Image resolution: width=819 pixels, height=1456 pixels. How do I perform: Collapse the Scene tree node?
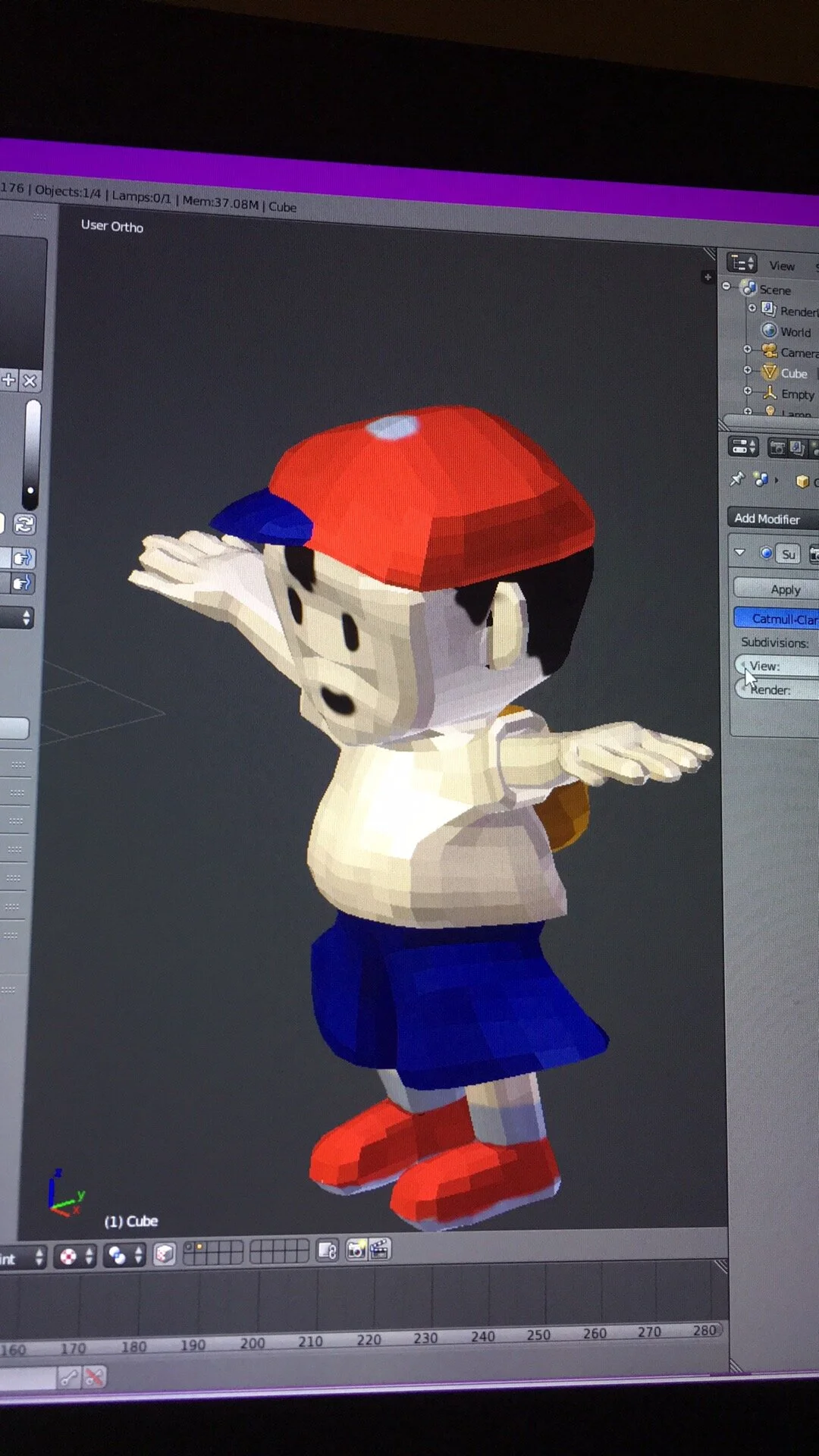click(x=726, y=287)
